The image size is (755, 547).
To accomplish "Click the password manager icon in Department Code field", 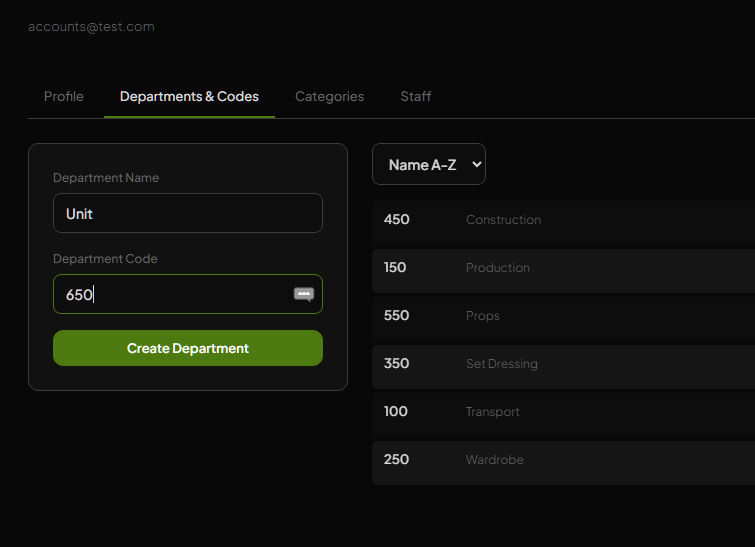I will (304, 294).
